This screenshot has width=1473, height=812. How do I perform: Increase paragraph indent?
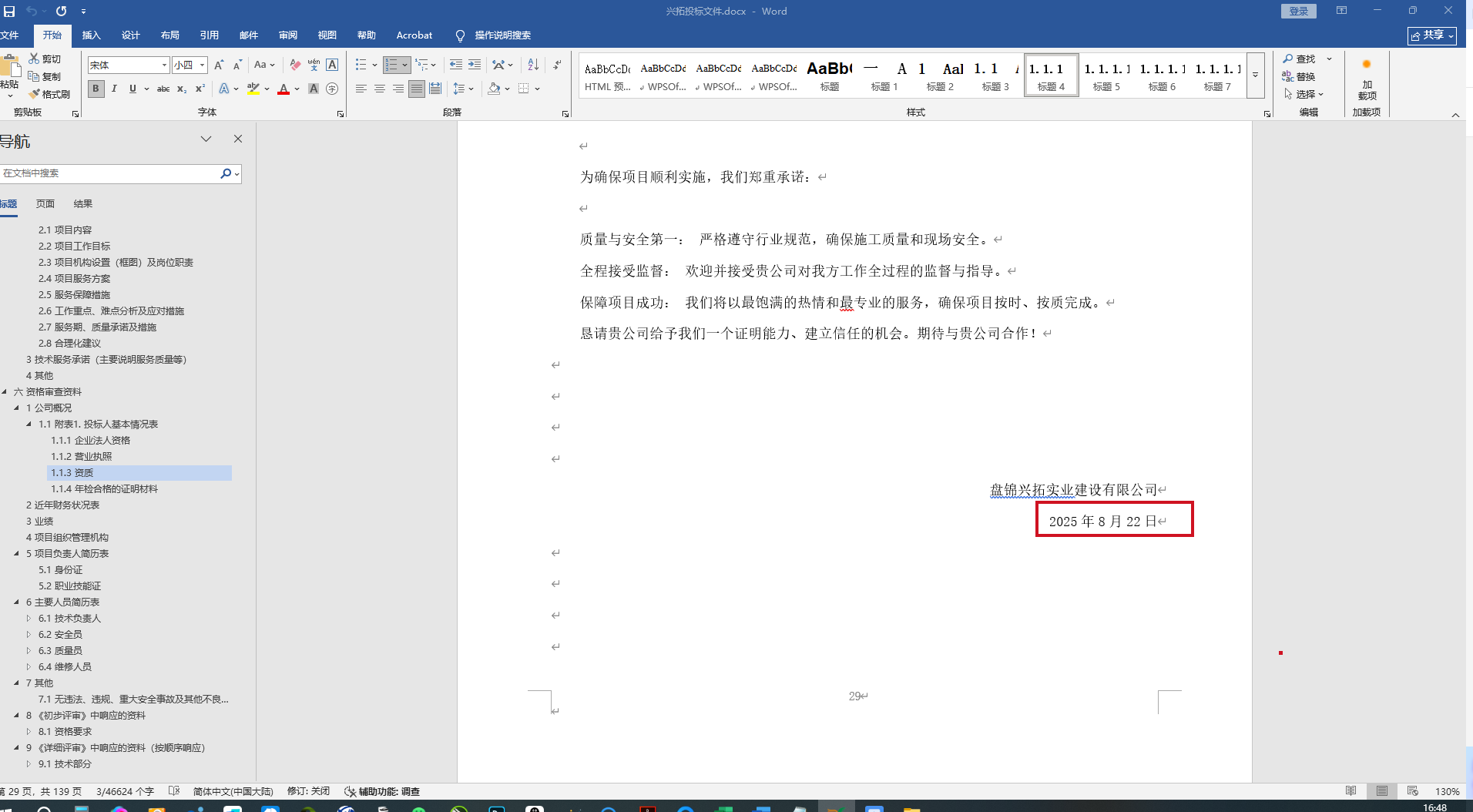[x=475, y=65]
